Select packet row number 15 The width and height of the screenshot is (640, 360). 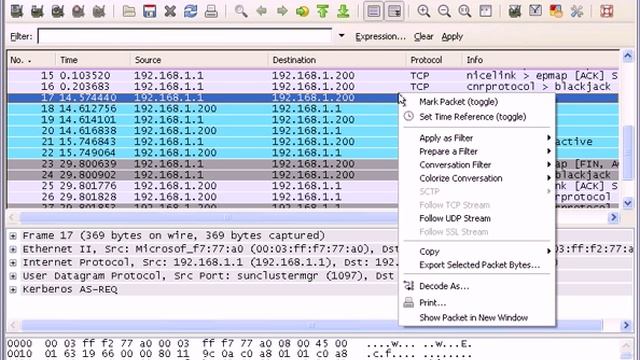(x=313, y=76)
